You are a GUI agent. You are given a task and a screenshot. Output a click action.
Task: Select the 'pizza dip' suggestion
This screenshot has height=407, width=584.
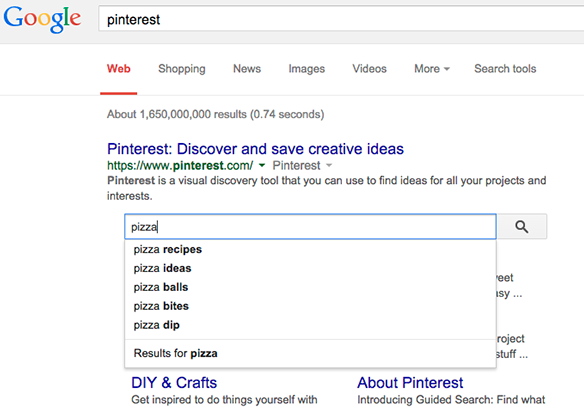[310, 325]
